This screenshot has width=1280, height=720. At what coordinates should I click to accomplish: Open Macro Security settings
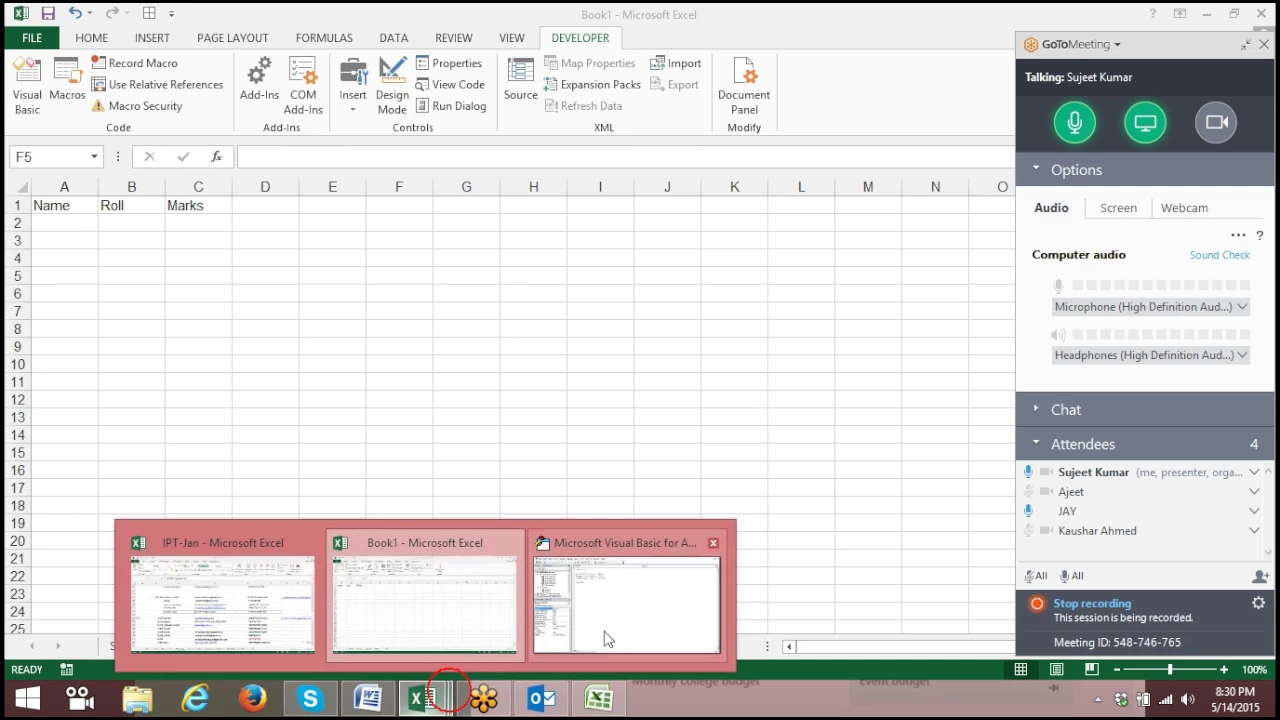[x=137, y=106]
